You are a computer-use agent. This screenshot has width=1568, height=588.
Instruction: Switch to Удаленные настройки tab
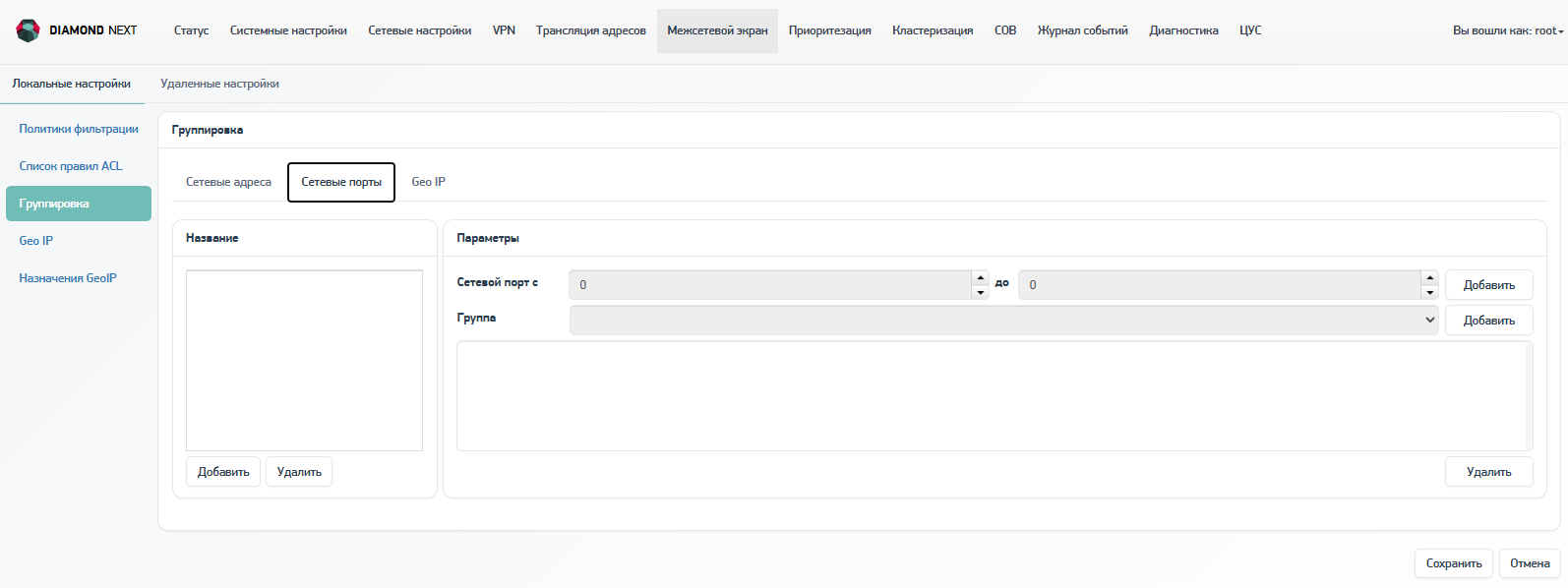pyautogui.click(x=219, y=84)
